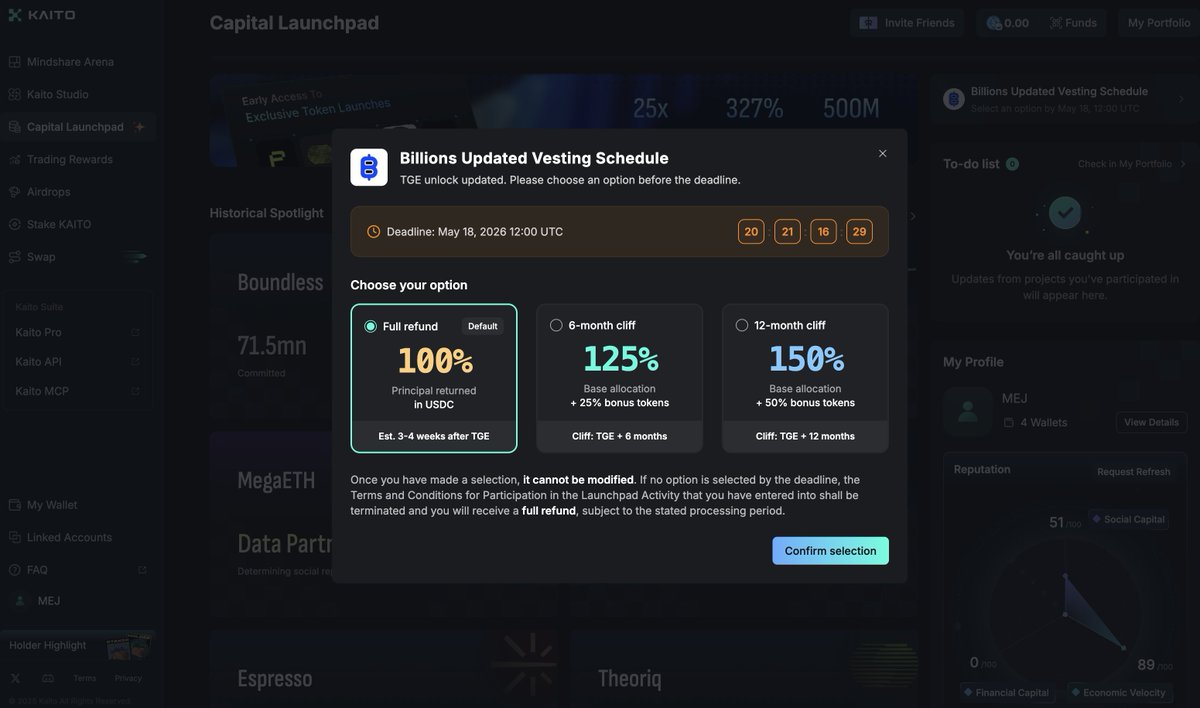
Task: Click the Swap arrows icon in the sidebar
Action: click(15, 257)
